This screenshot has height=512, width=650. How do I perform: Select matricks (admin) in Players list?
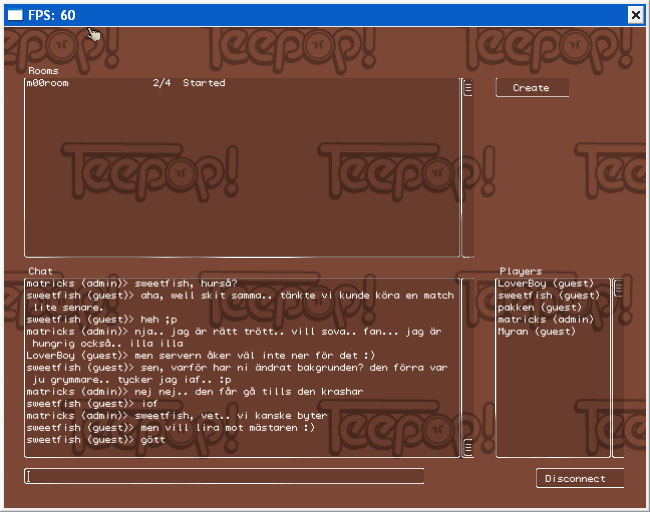[x=546, y=320]
